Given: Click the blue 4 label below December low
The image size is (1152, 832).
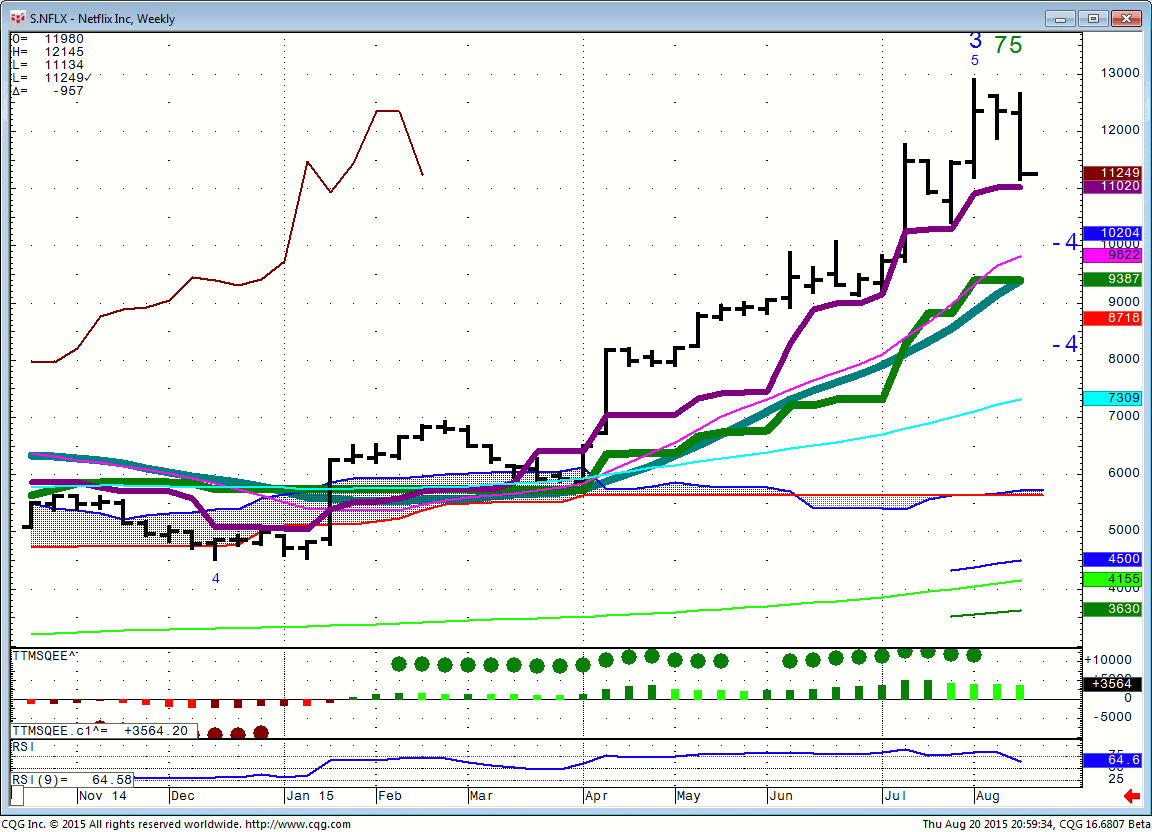Looking at the screenshot, I should [x=215, y=578].
